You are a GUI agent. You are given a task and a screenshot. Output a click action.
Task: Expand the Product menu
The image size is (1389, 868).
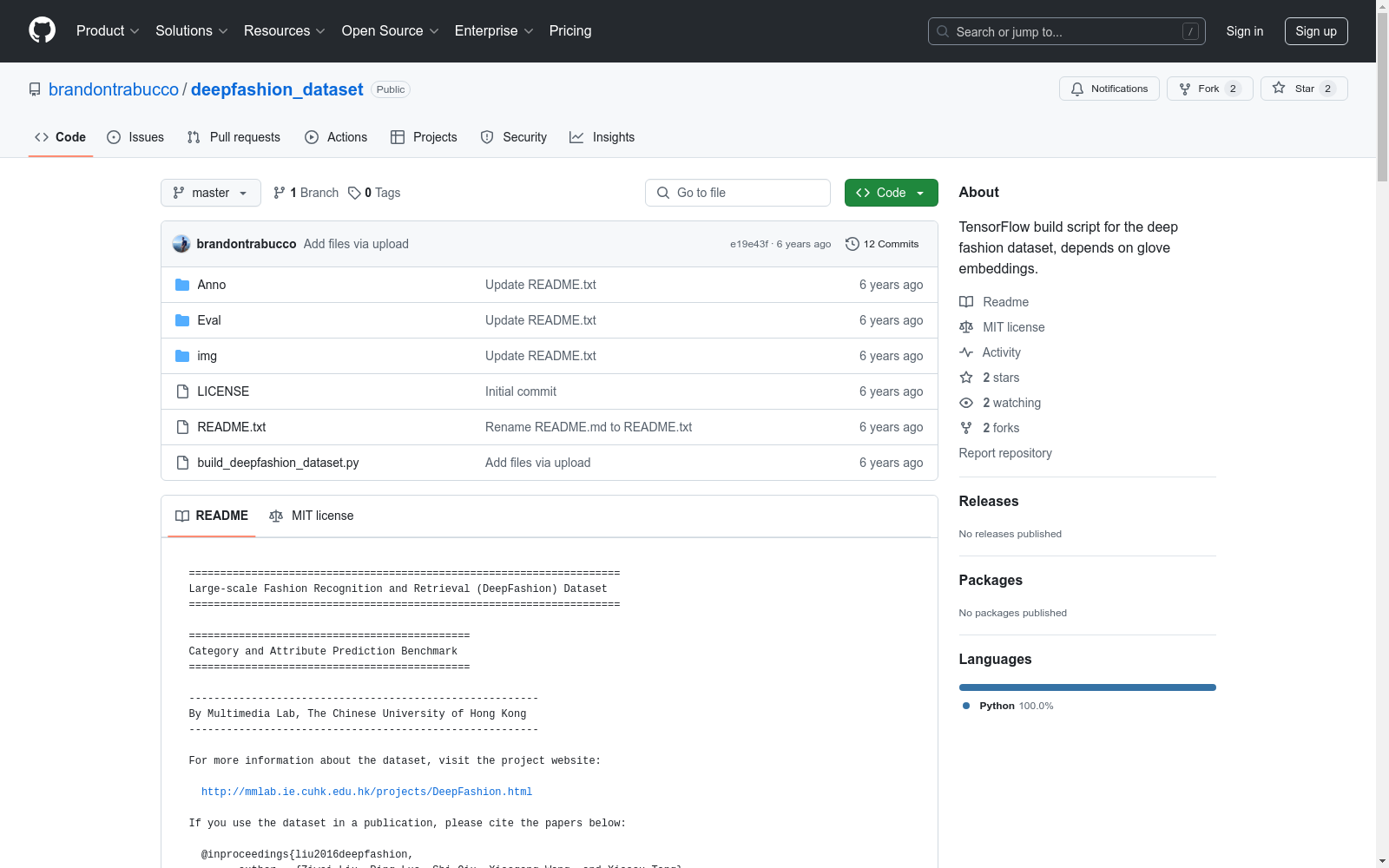108,30
